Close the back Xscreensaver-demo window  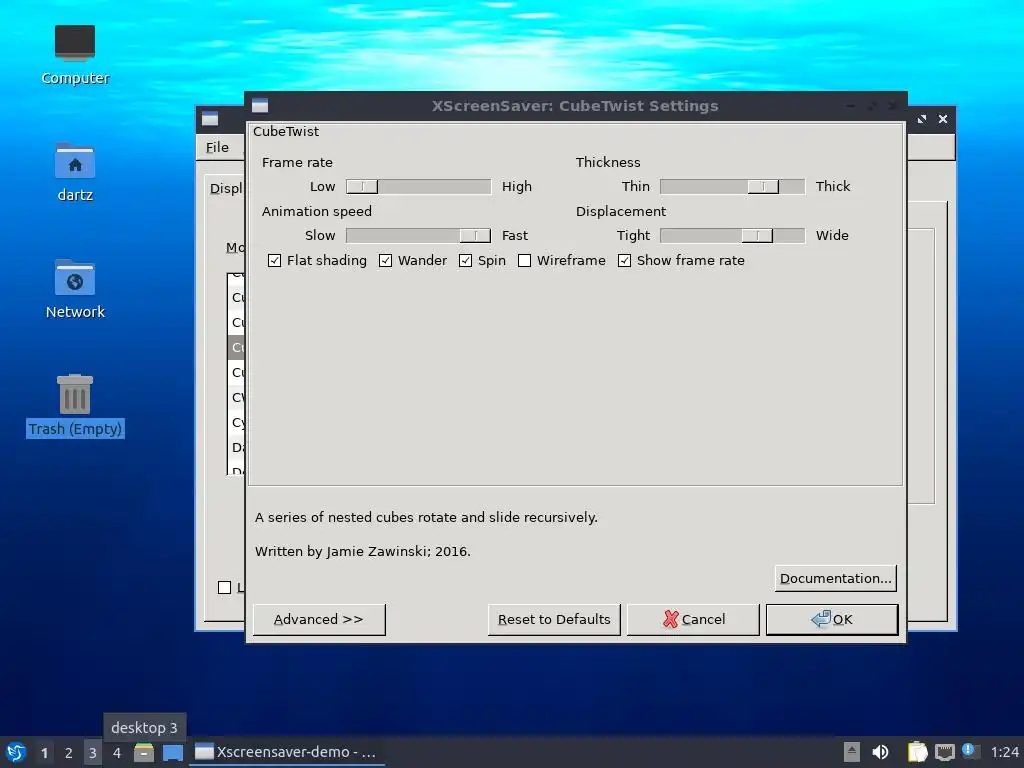pyautogui.click(x=942, y=120)
